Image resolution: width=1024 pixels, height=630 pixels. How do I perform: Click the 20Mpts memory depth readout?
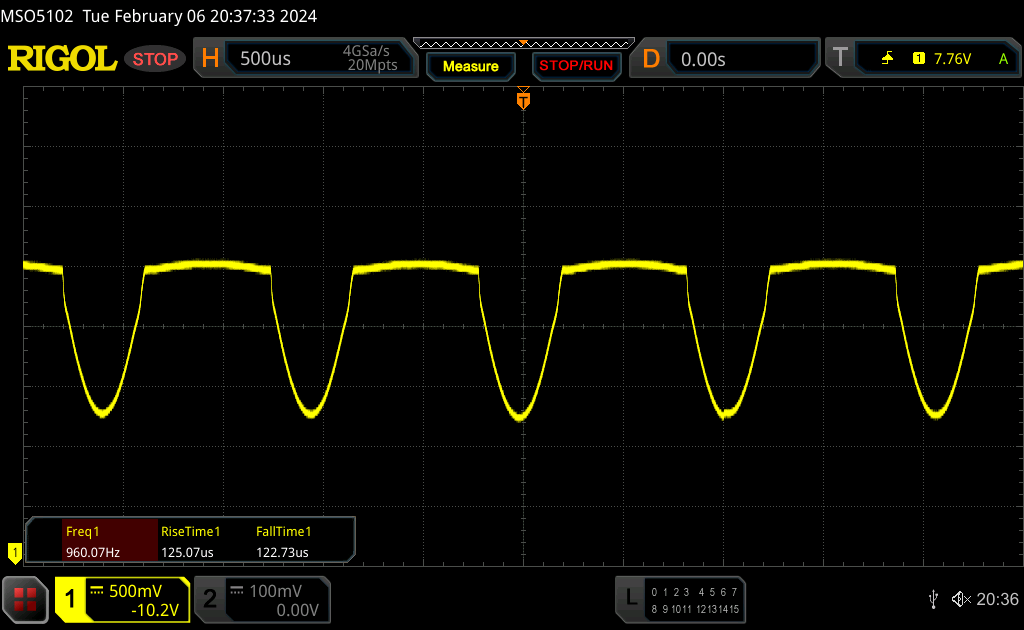pyautogui.click(x=372, y=65)
